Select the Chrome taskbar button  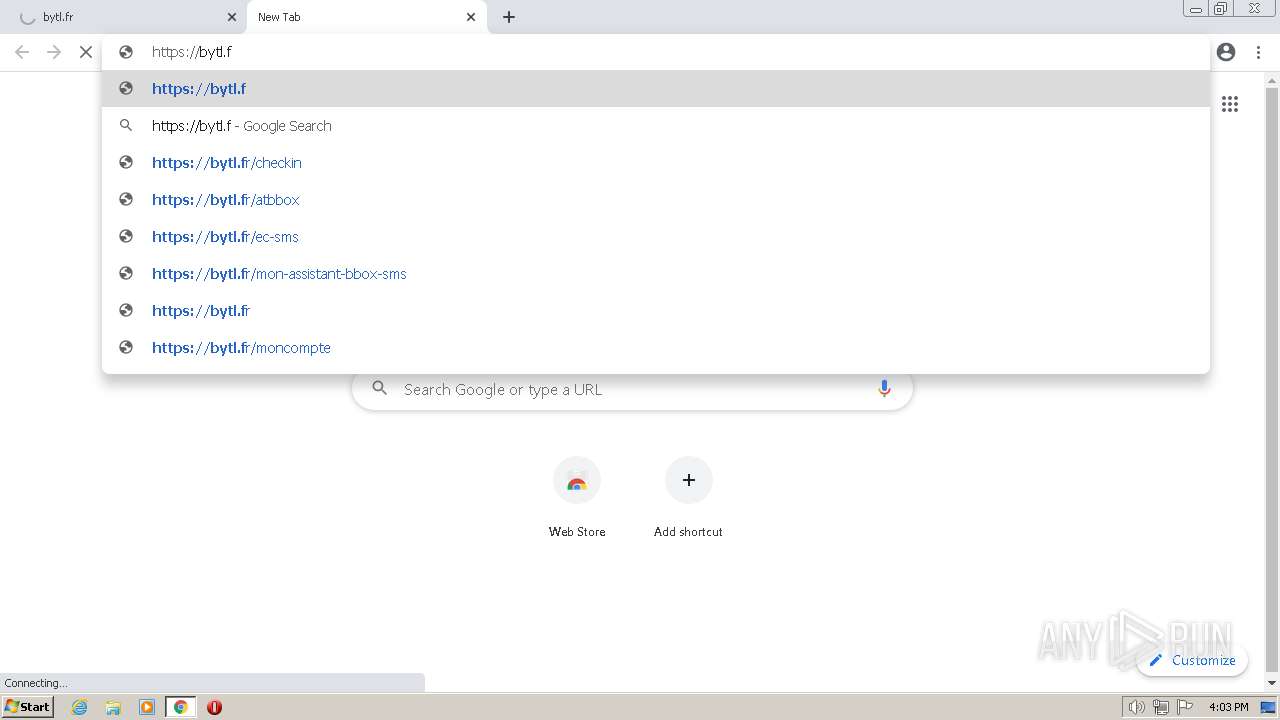pos(181,707)
